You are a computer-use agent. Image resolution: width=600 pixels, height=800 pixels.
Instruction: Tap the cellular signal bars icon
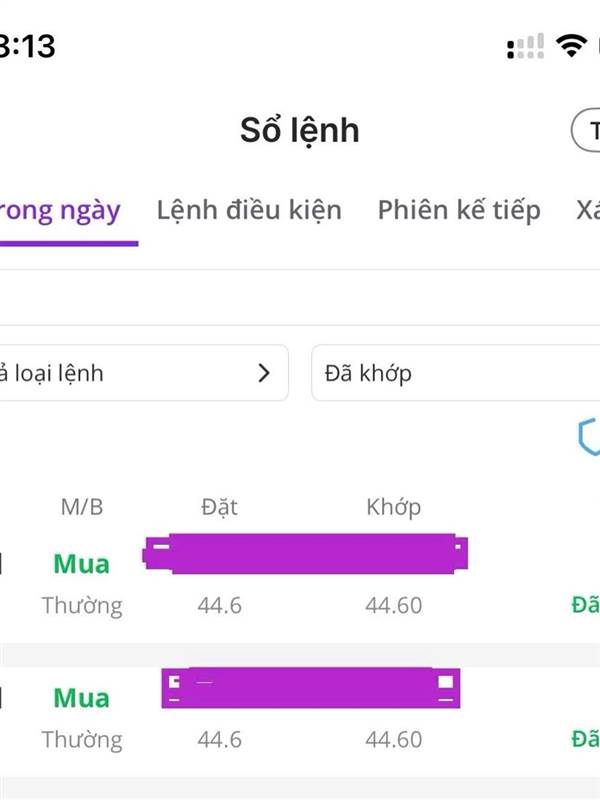tap(526, 46)
